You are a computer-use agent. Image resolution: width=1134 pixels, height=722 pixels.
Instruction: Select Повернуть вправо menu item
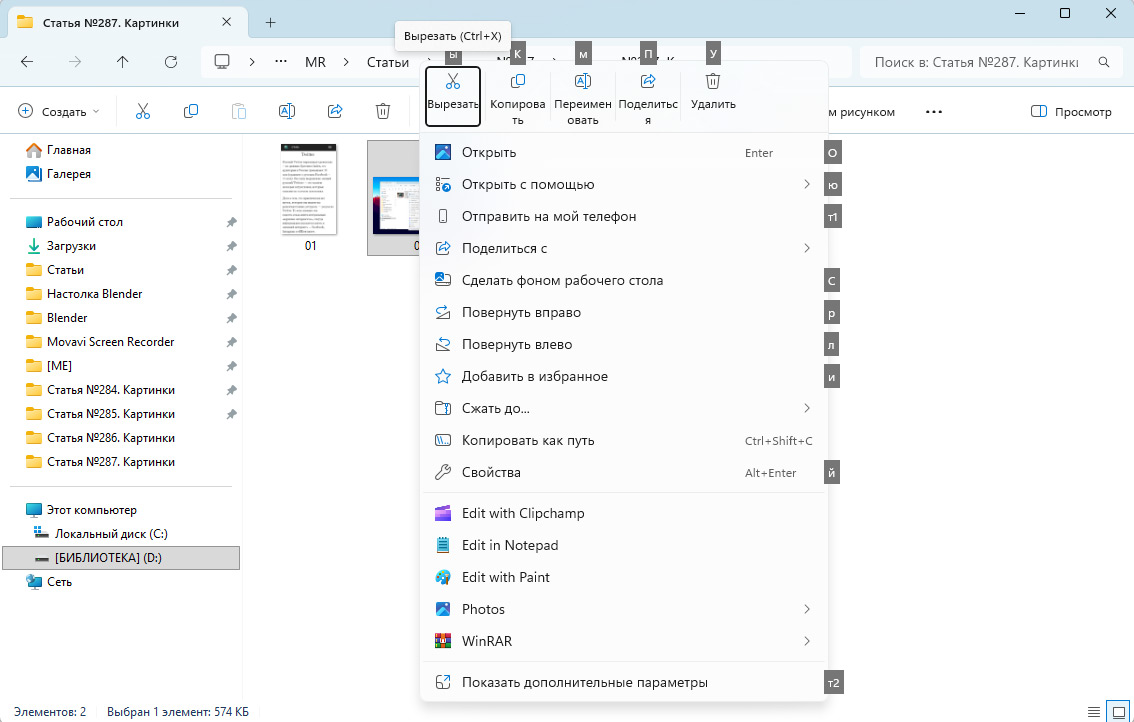521,313
